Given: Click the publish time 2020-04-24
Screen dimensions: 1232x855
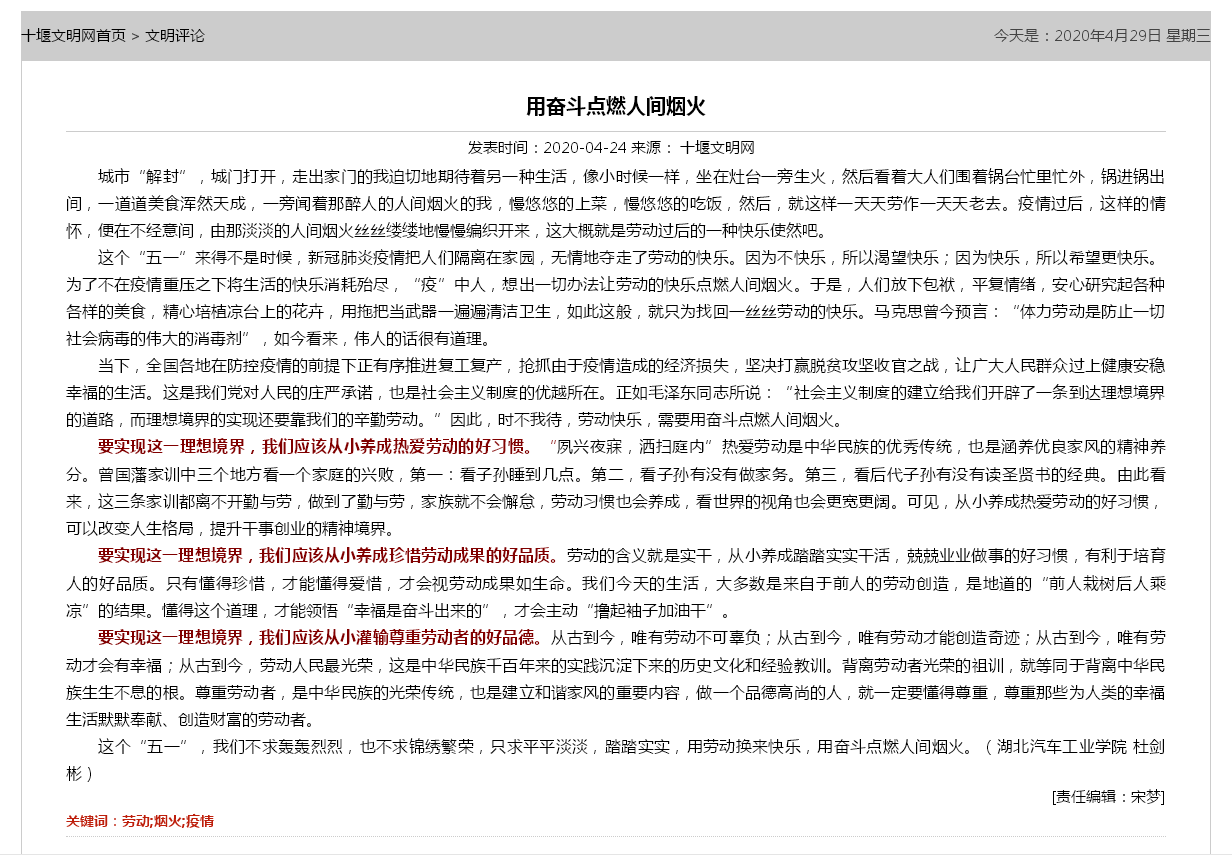Looking at the screenshot, I should tap(582, 148).
